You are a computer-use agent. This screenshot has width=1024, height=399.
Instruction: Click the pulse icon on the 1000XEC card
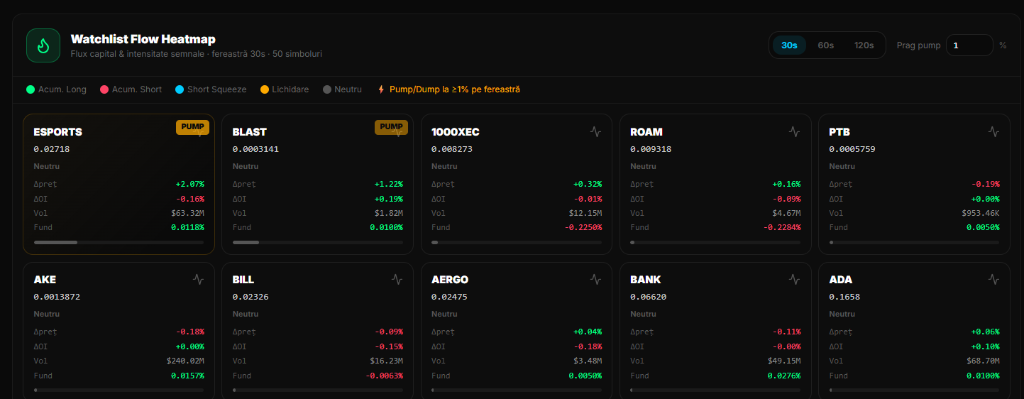595,131
